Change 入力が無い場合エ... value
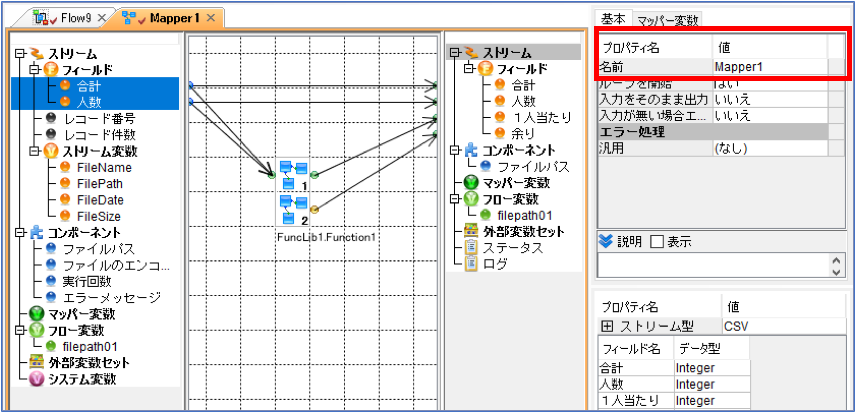This screenshot has width=856, height=414. click(x=770, y=115)
